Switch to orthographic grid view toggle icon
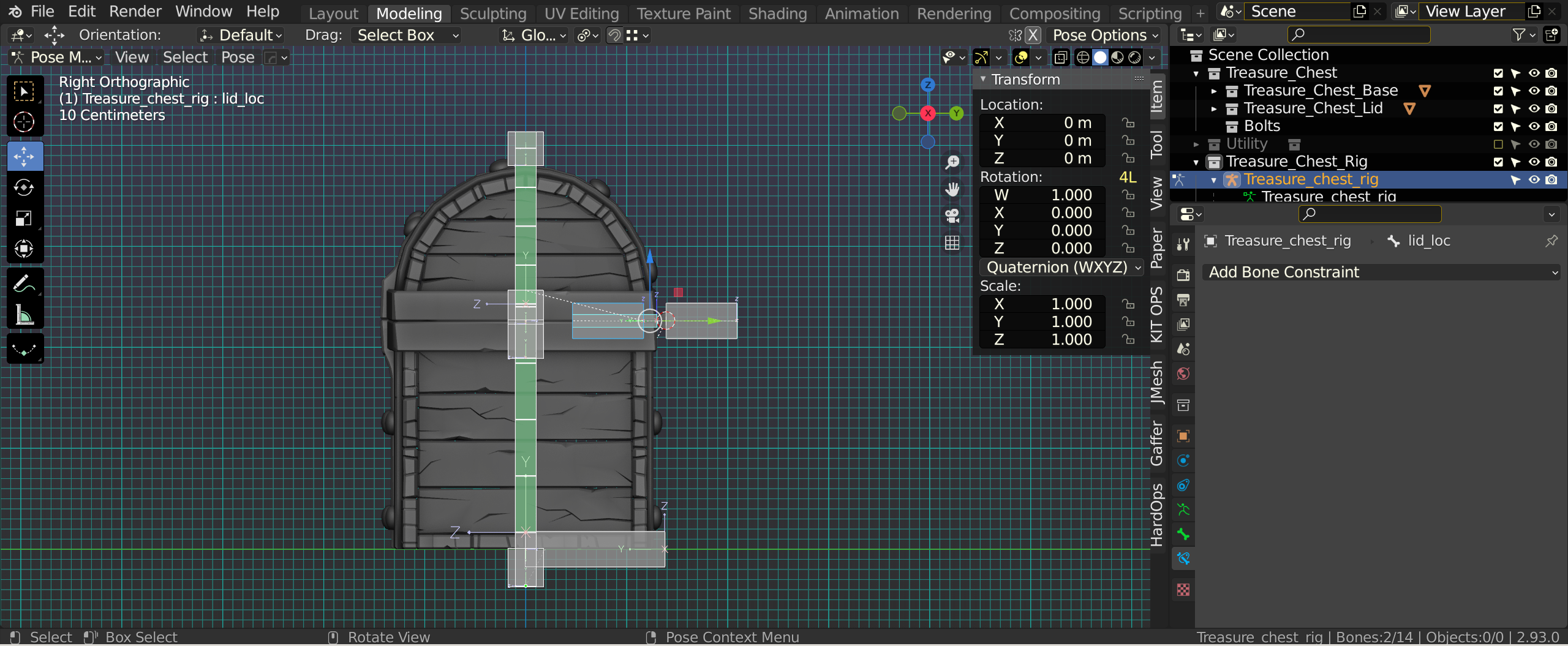The height and width of the screenshot is (646, 1568). click(x=952, y=243)
